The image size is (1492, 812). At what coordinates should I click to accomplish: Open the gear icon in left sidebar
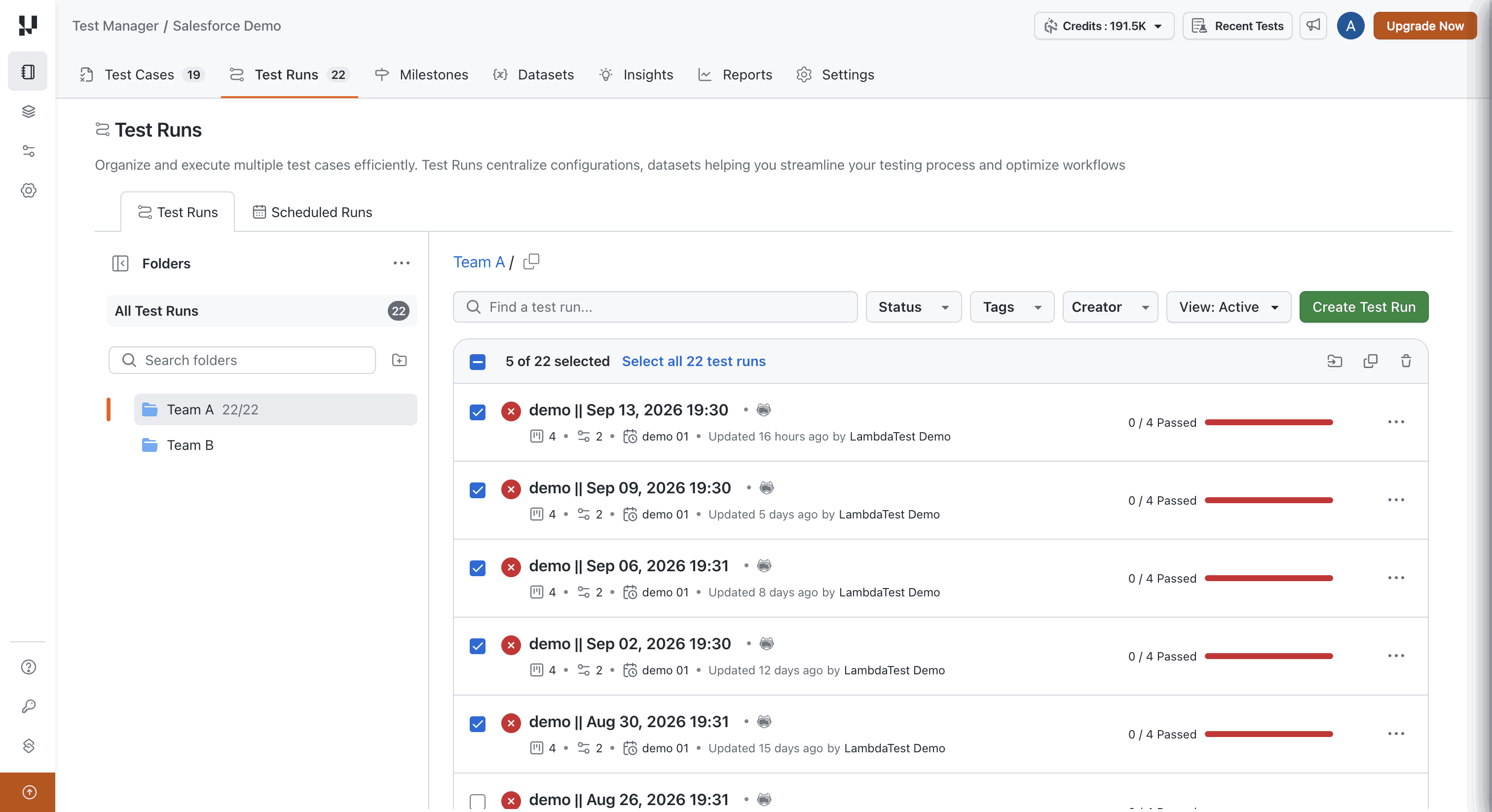click(x=29, y=190)
